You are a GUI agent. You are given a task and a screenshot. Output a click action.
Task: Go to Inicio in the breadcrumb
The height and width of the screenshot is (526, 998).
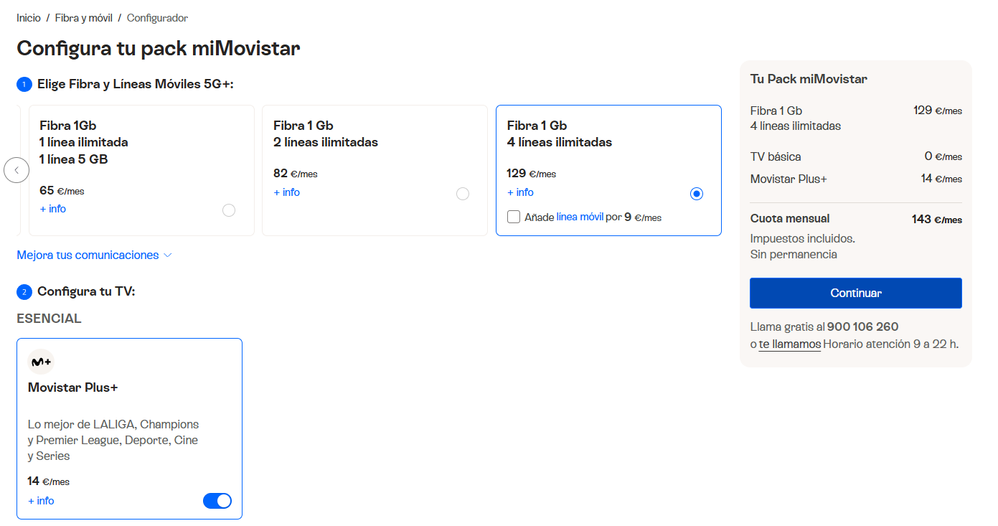(29, 18)
